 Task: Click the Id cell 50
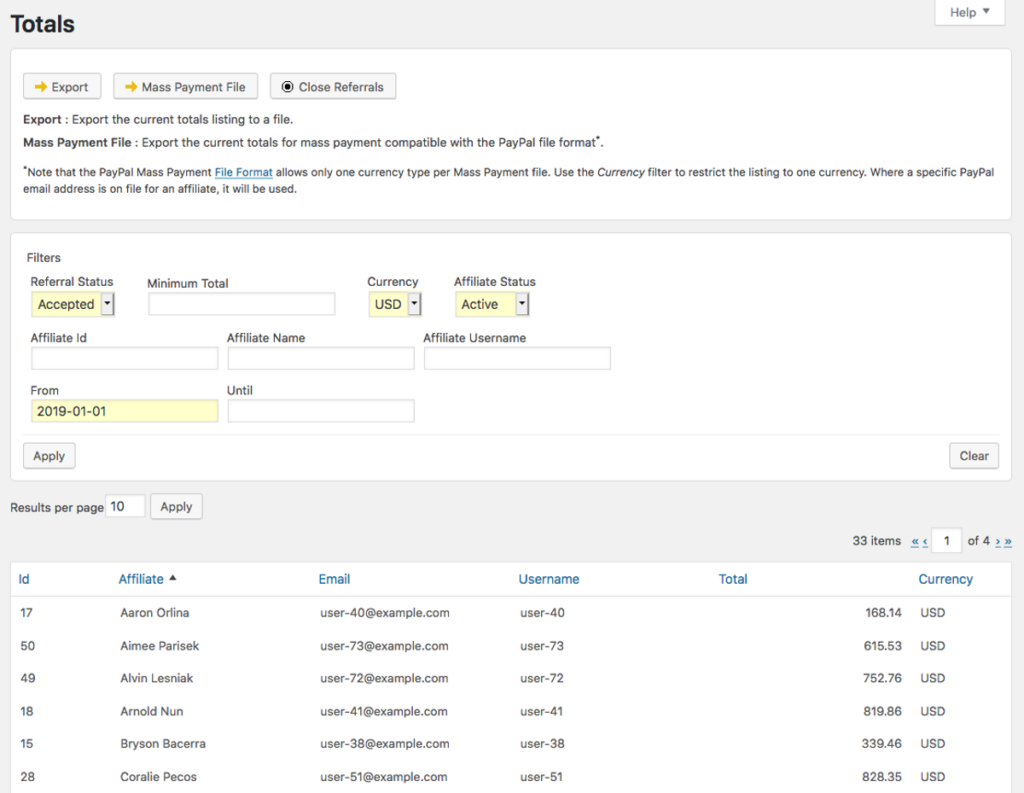(x=27, y=645)
